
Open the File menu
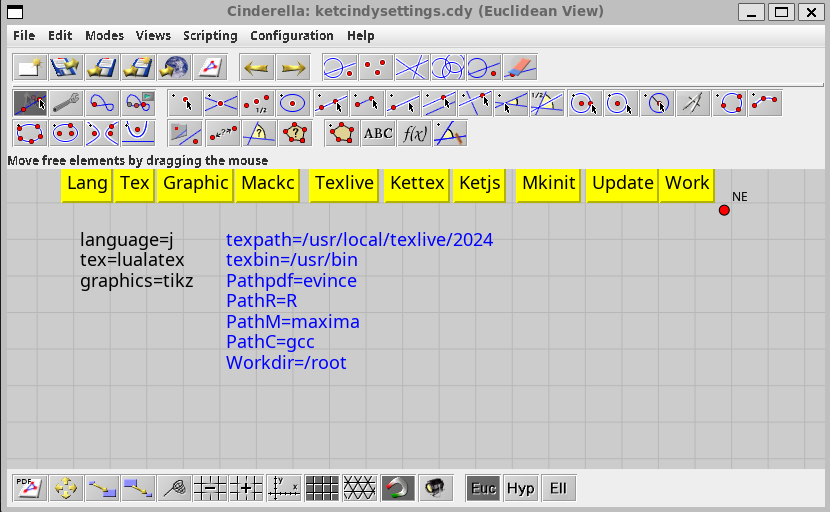24,35
